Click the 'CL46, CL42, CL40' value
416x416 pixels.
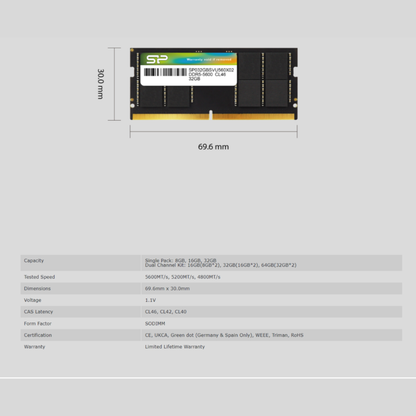(x=166, y=312)
